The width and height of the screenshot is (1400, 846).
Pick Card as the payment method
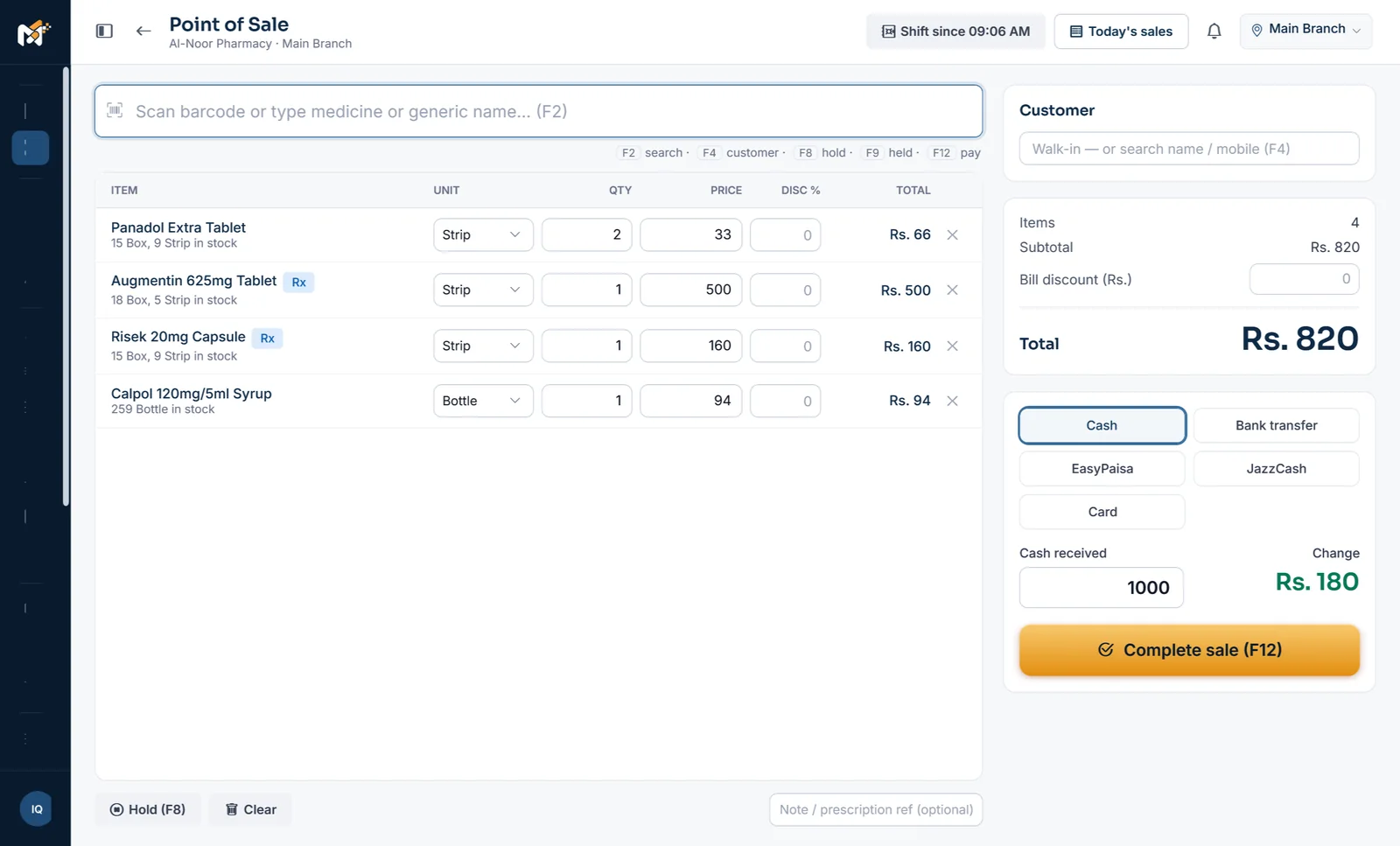pyautogui.click(x=1102, y=512)
